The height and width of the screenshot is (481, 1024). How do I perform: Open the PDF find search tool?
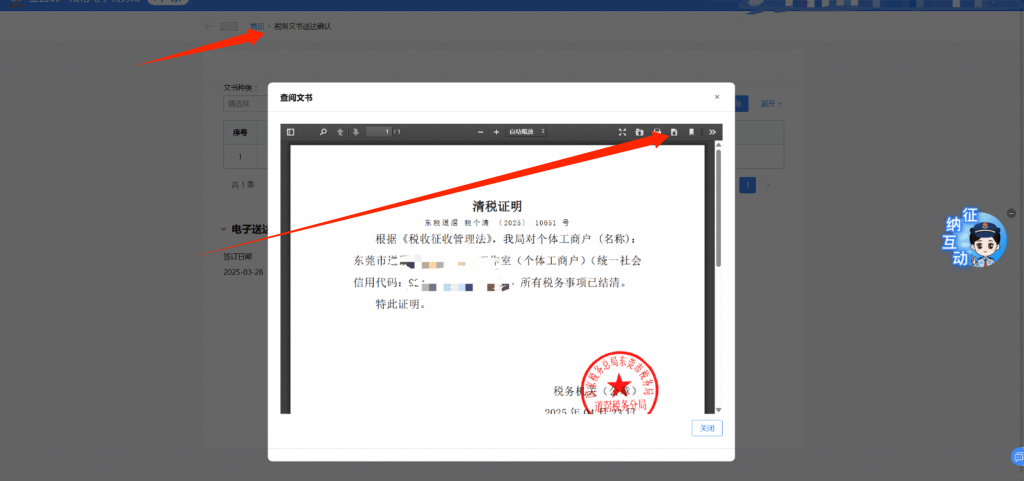point(323,132)
